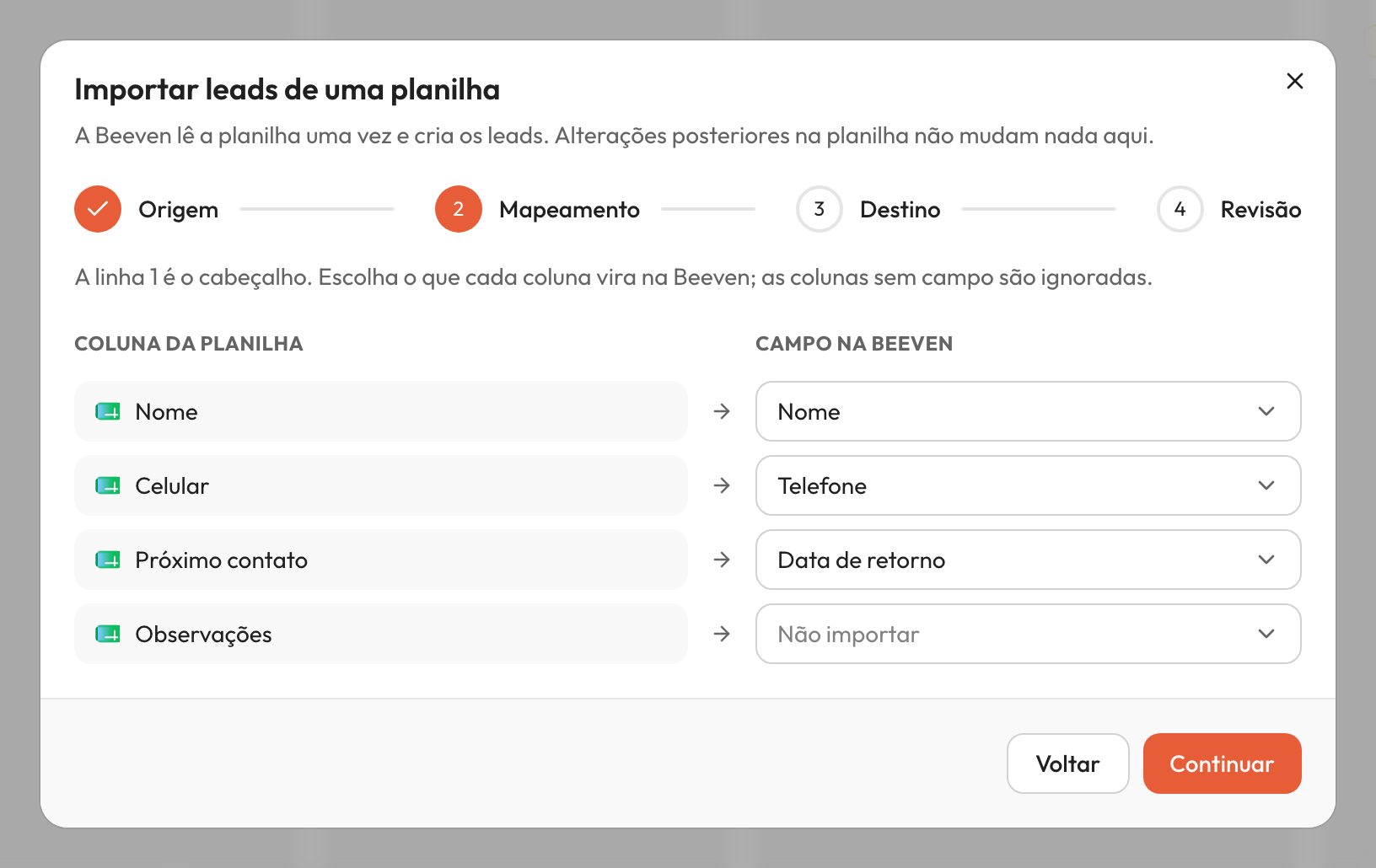Click the arrow icon in Observações row
The width and height of the screenshot is (1376, 868).
722,634
